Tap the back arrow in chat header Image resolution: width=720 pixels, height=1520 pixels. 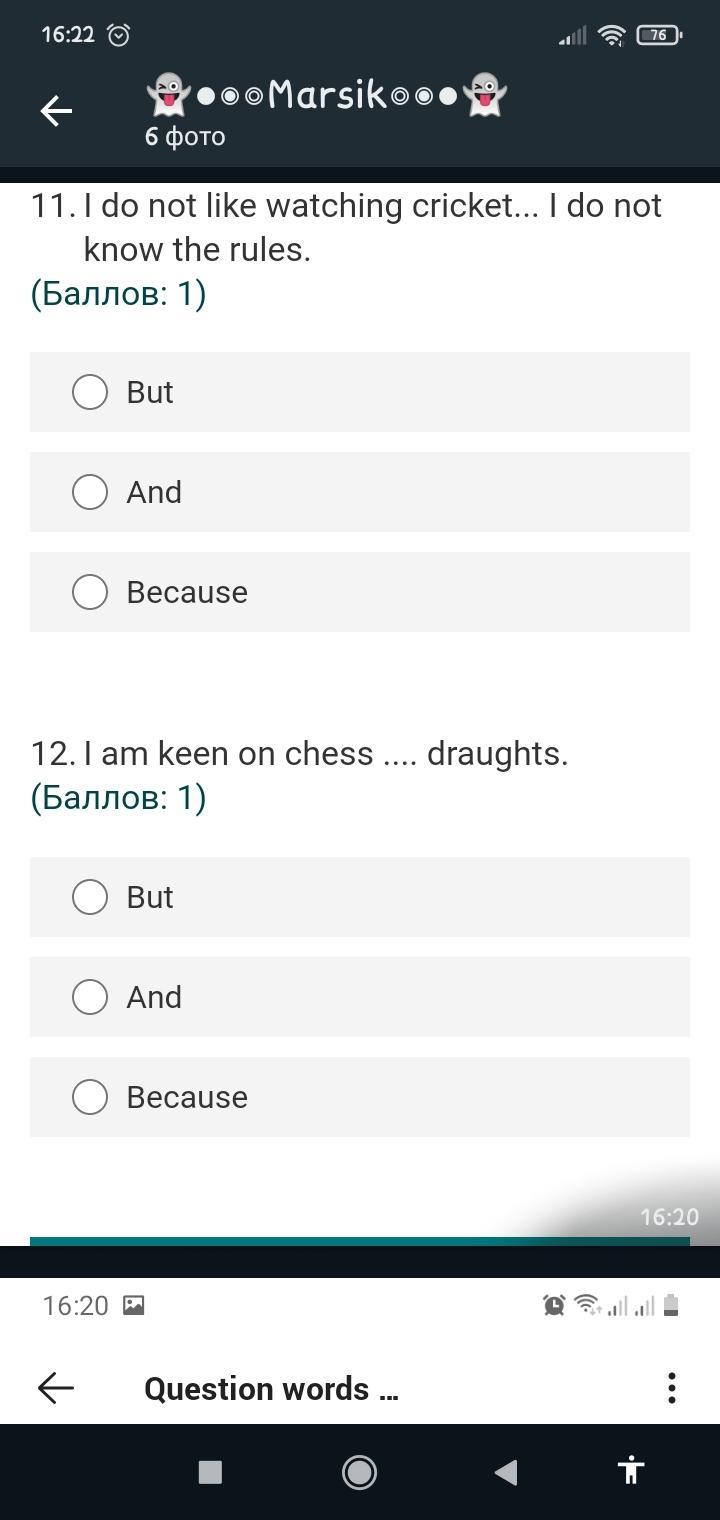point(56,111)
